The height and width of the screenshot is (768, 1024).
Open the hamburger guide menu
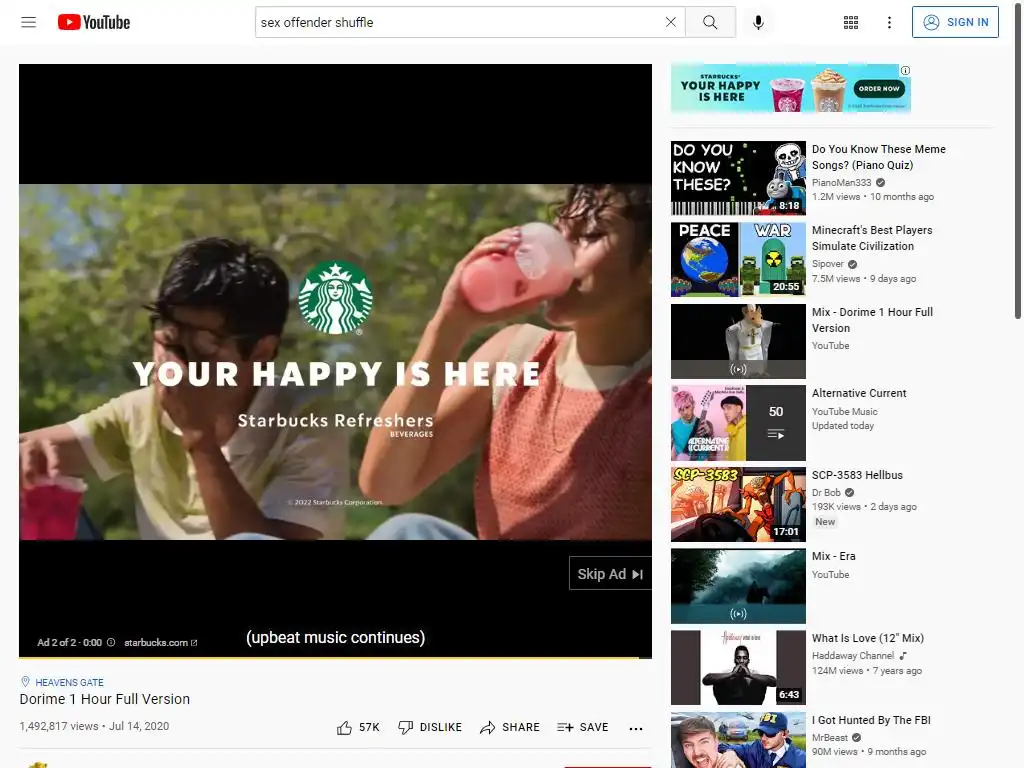pyautogui.click(x=28, y=22)
